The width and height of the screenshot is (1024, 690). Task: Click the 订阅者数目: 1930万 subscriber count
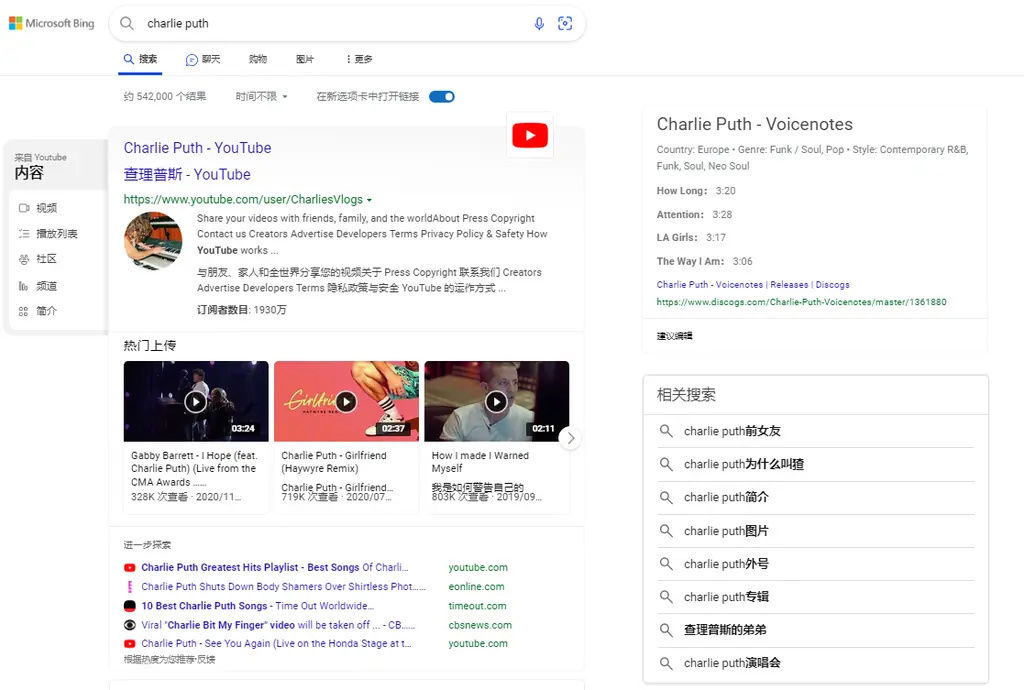click(x=242, y=310)
